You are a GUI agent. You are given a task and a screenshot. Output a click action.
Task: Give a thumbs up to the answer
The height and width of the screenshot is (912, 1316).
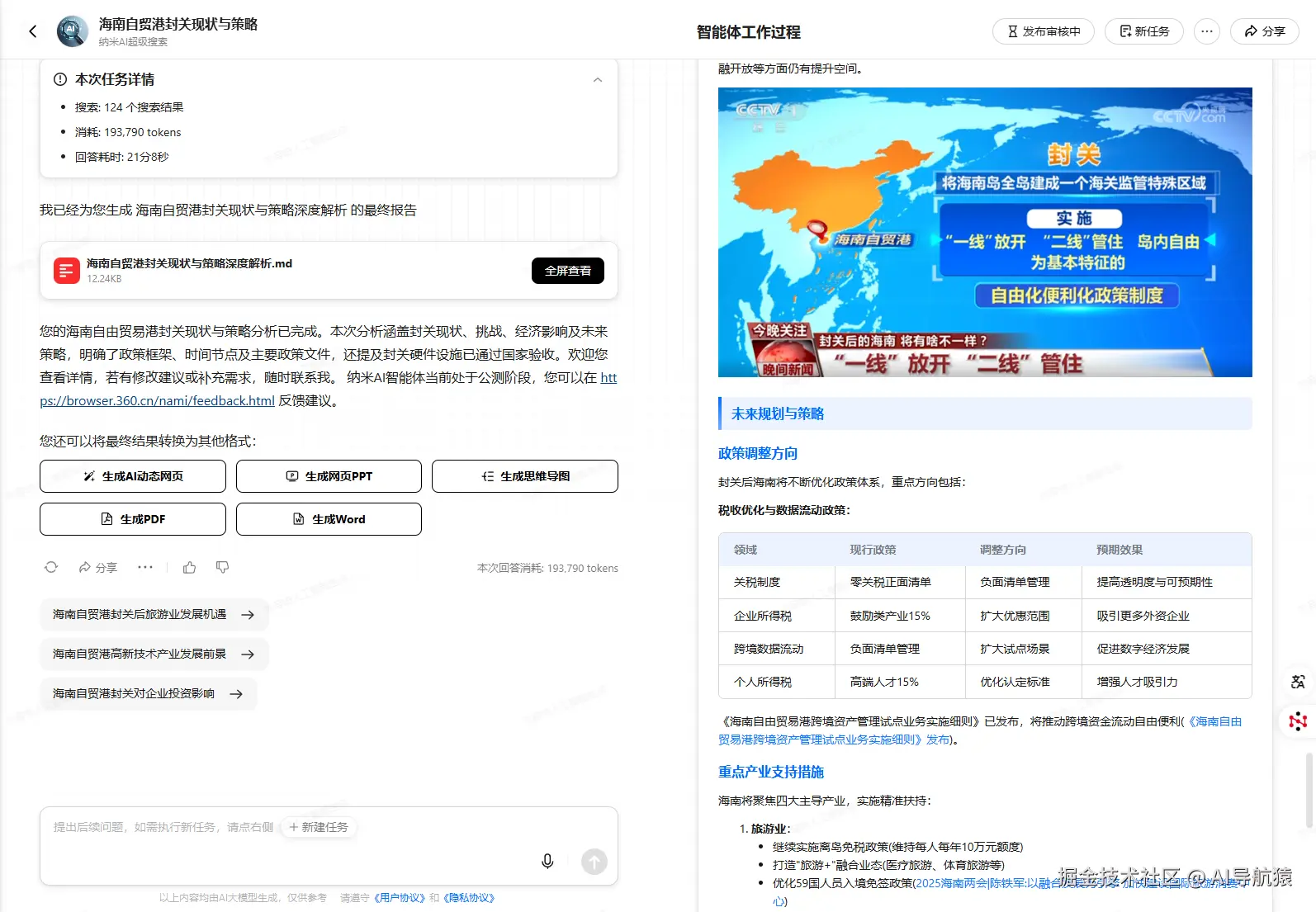coord(190,567)
